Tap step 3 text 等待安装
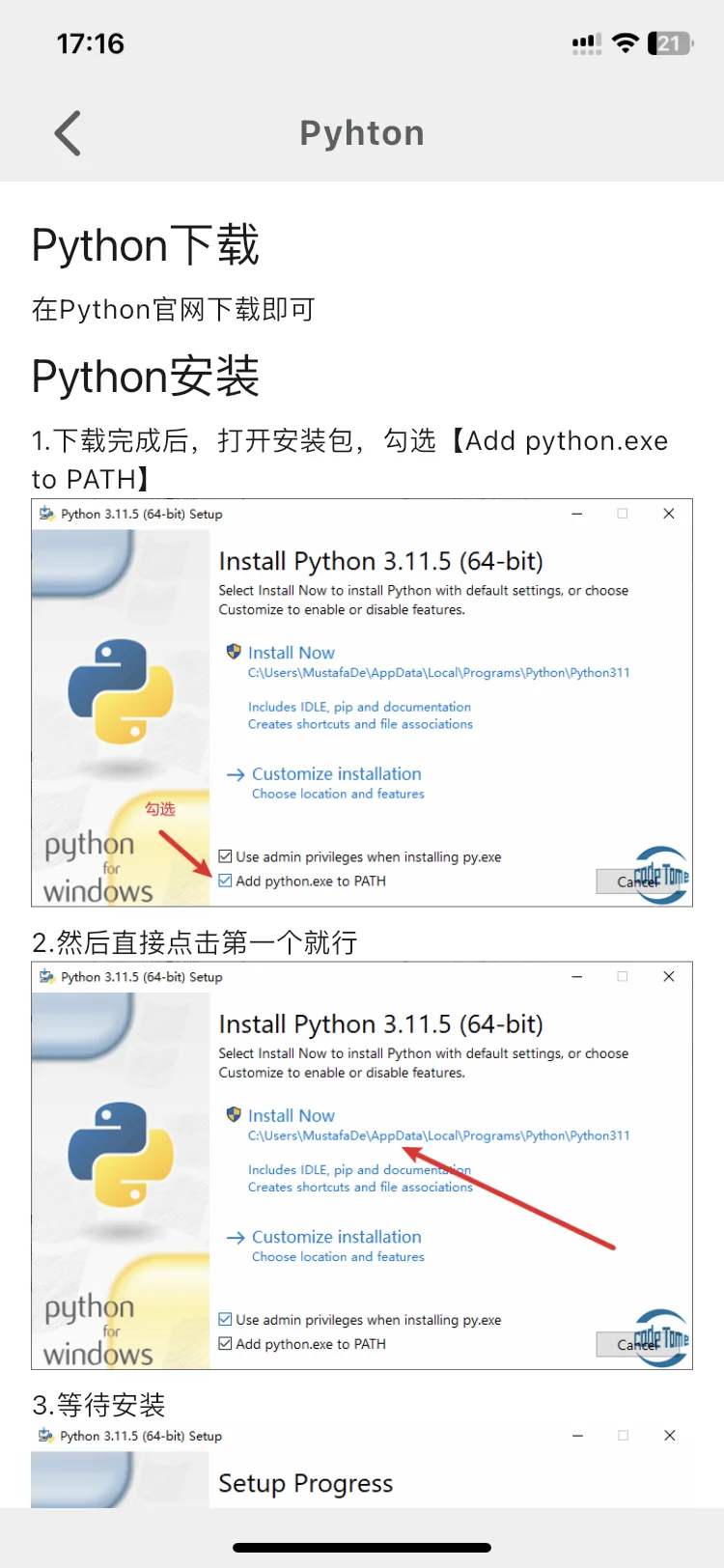Image resolution: width=724 pixels, height=1568 pixels. (x=98, y=1405)
